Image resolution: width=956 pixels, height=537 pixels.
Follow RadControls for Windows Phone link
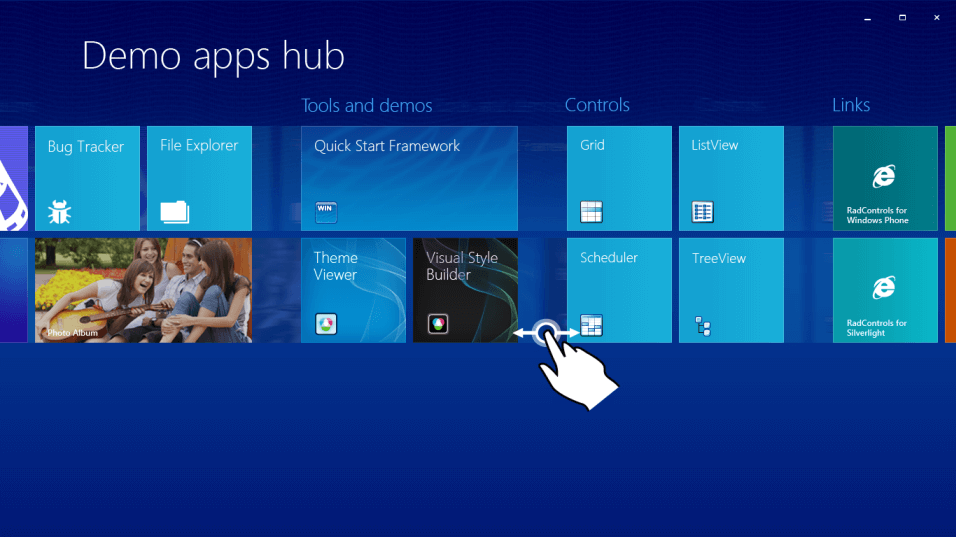point(885,179)
